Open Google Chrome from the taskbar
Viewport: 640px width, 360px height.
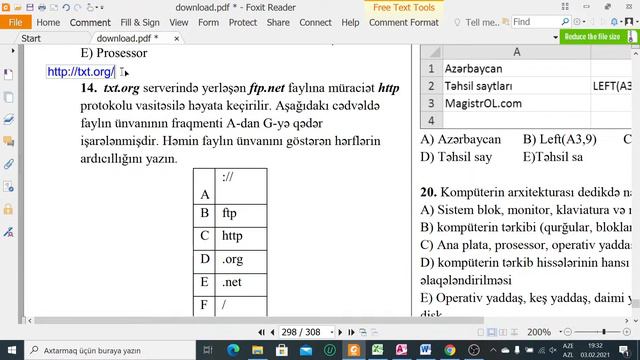click(x=450, y=350)
